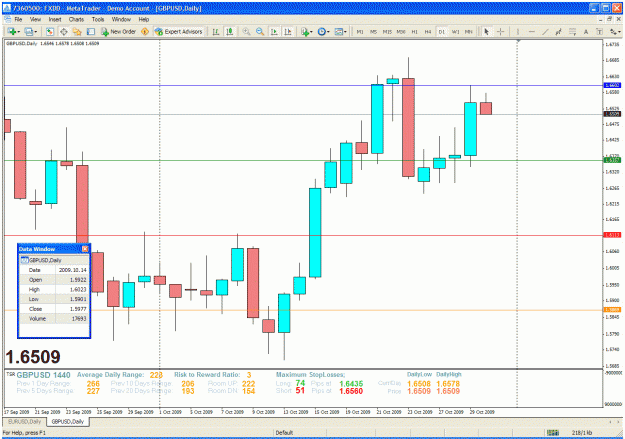Select the Fibonacci Retracement tool

[572, 31]
